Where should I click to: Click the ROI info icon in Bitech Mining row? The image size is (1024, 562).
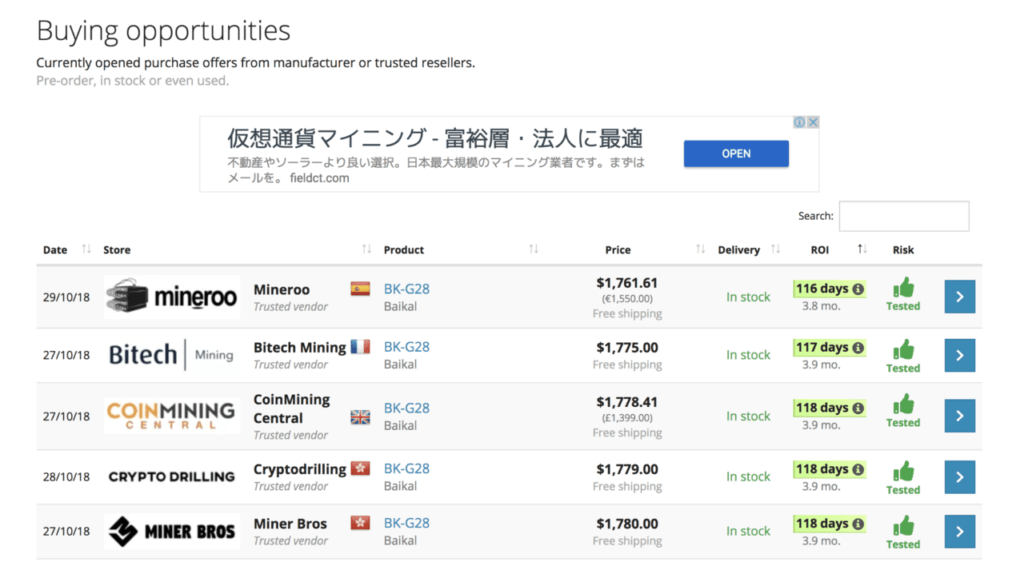858,347
